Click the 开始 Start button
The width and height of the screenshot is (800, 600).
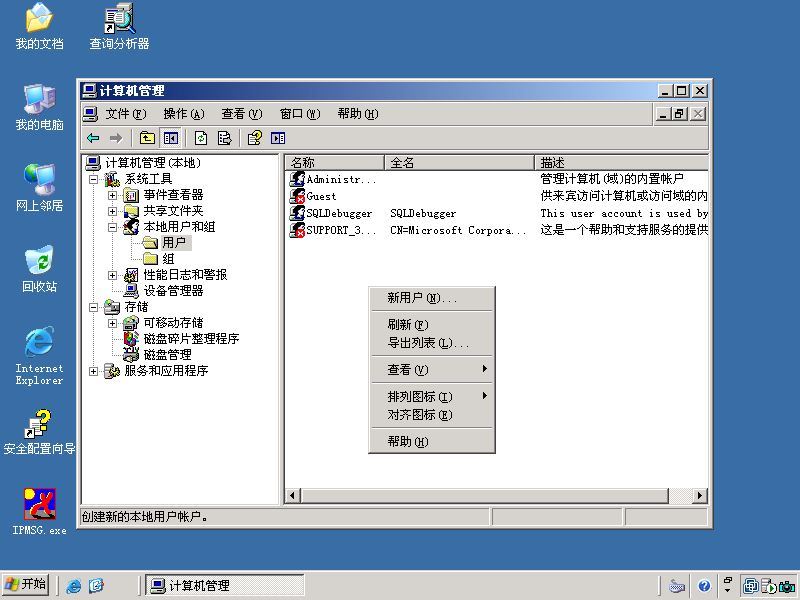point(26,584)
